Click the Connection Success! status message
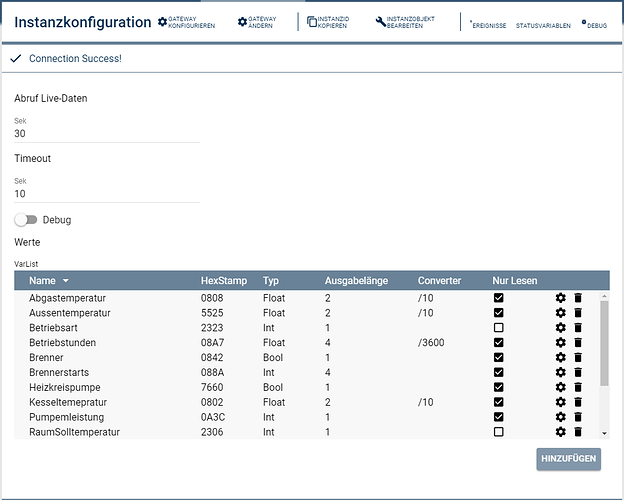624x500 pixels. coord(75,59)
